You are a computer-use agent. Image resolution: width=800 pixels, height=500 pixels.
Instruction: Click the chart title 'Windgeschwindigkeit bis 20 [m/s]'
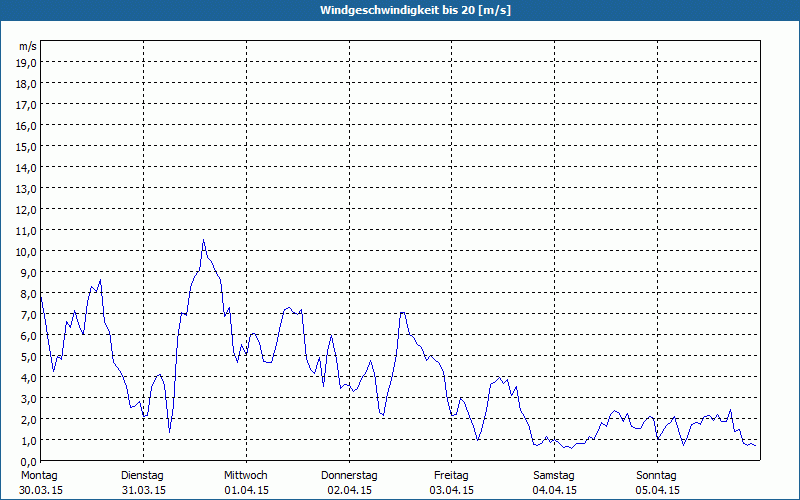coord(415,10)
